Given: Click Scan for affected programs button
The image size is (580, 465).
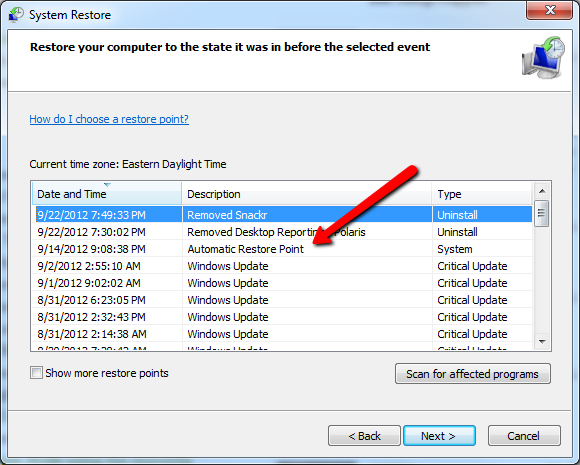Looking at the screenshot, I should click(473, 374).
